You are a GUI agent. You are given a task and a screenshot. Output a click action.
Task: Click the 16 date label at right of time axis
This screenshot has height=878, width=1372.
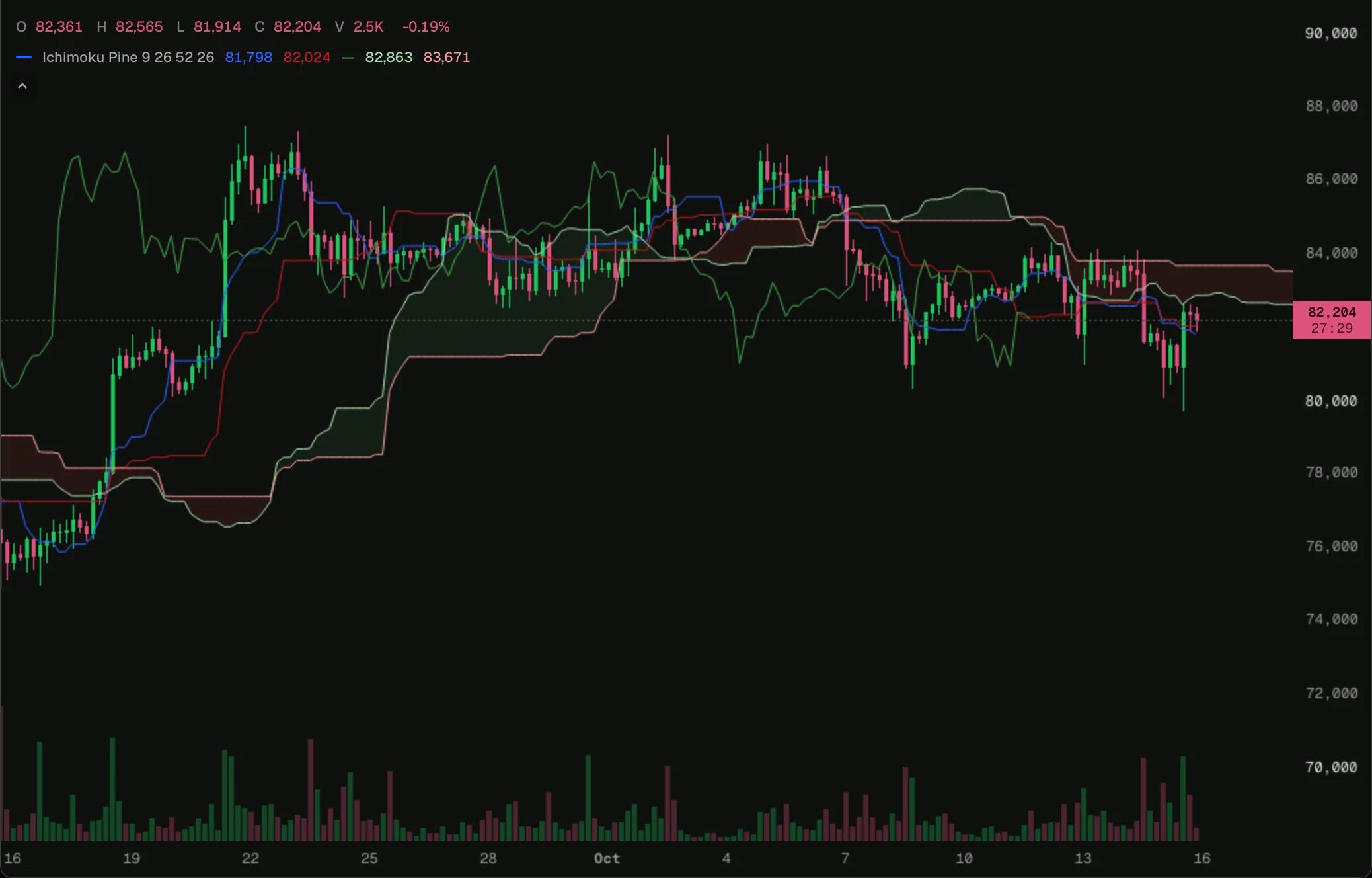pos(1202,859)
